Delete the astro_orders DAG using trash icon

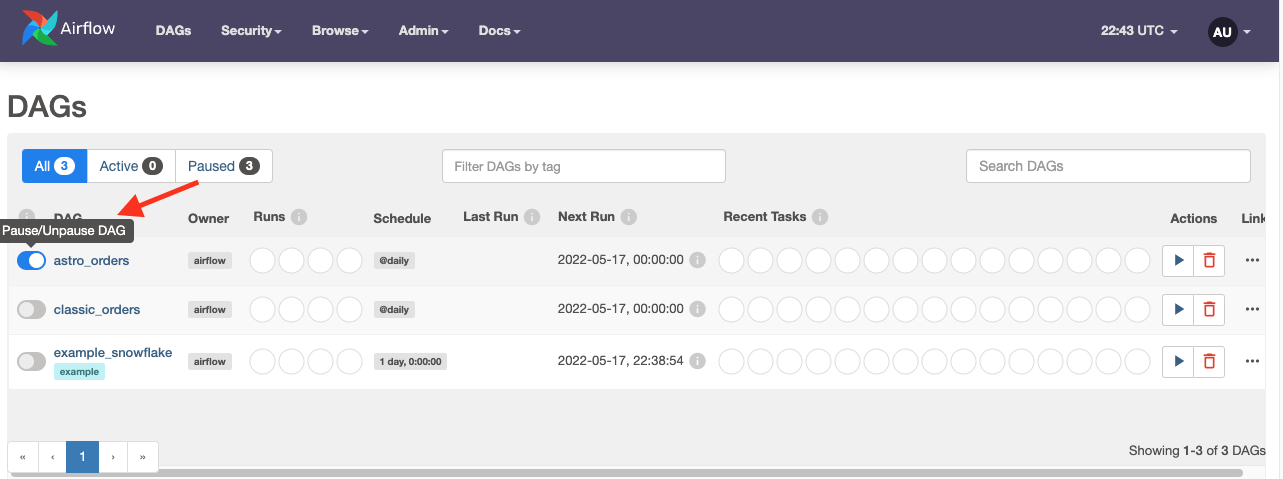pyautogui.click(x=1209, y=260)
